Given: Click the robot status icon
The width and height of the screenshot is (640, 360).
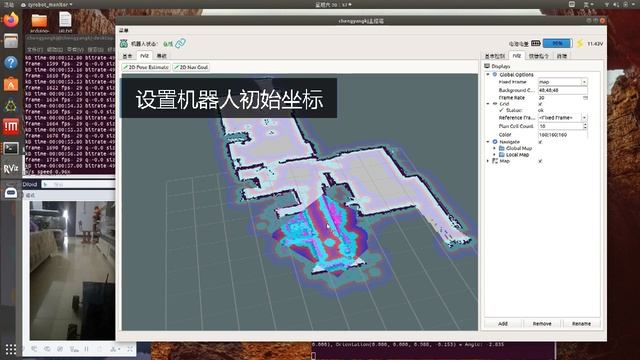Looking at the screenshot, I should pyautogui.click(x=124, y=43).
